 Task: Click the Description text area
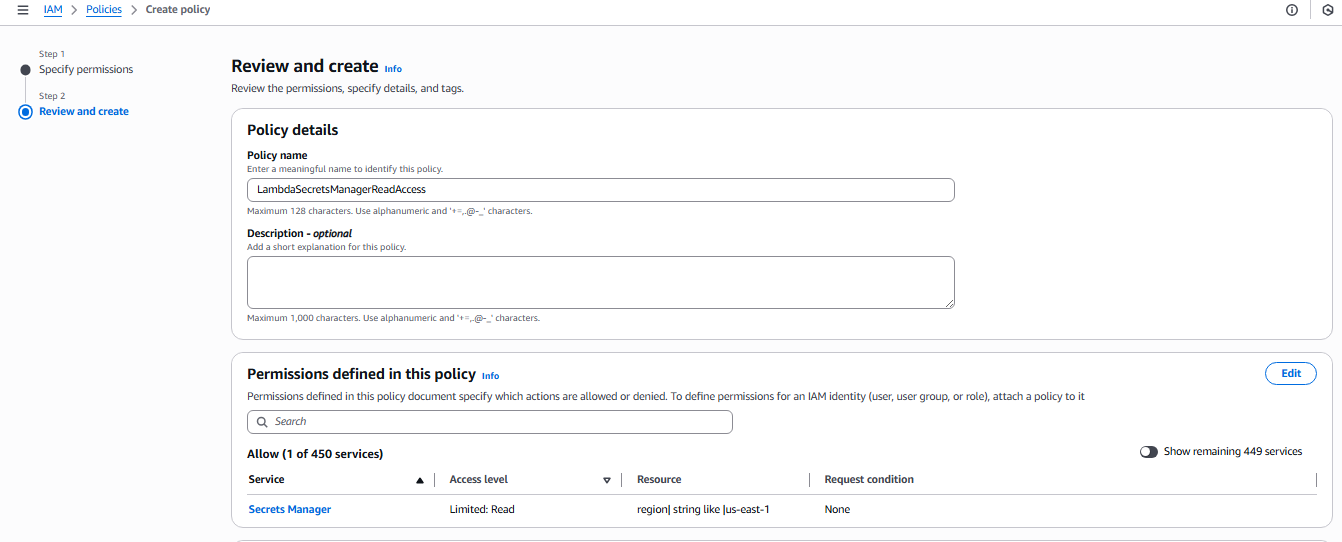click(x=601, y=282)
